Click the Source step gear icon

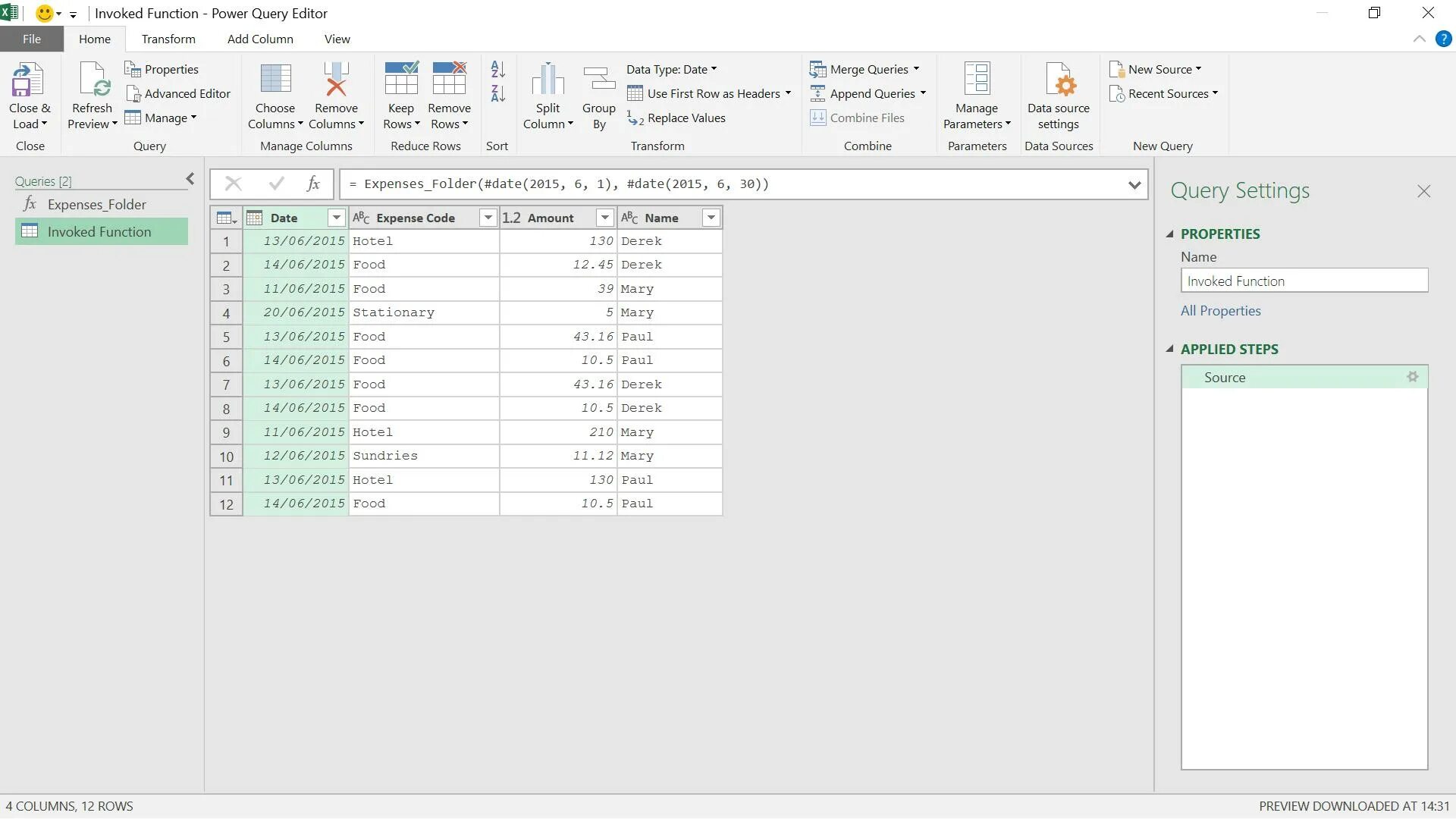click(1412, 377)
